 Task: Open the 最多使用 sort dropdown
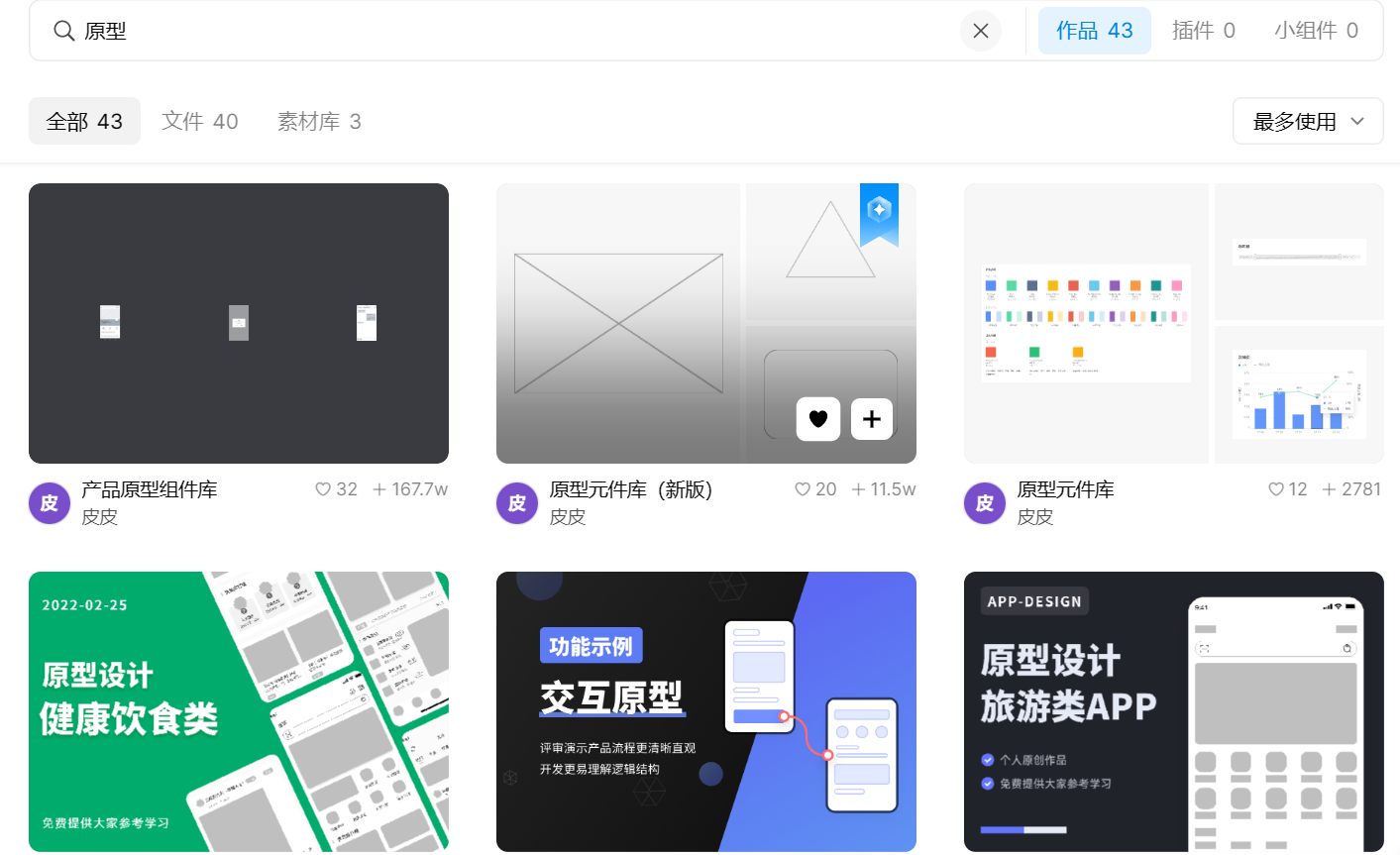[1308, 121]
